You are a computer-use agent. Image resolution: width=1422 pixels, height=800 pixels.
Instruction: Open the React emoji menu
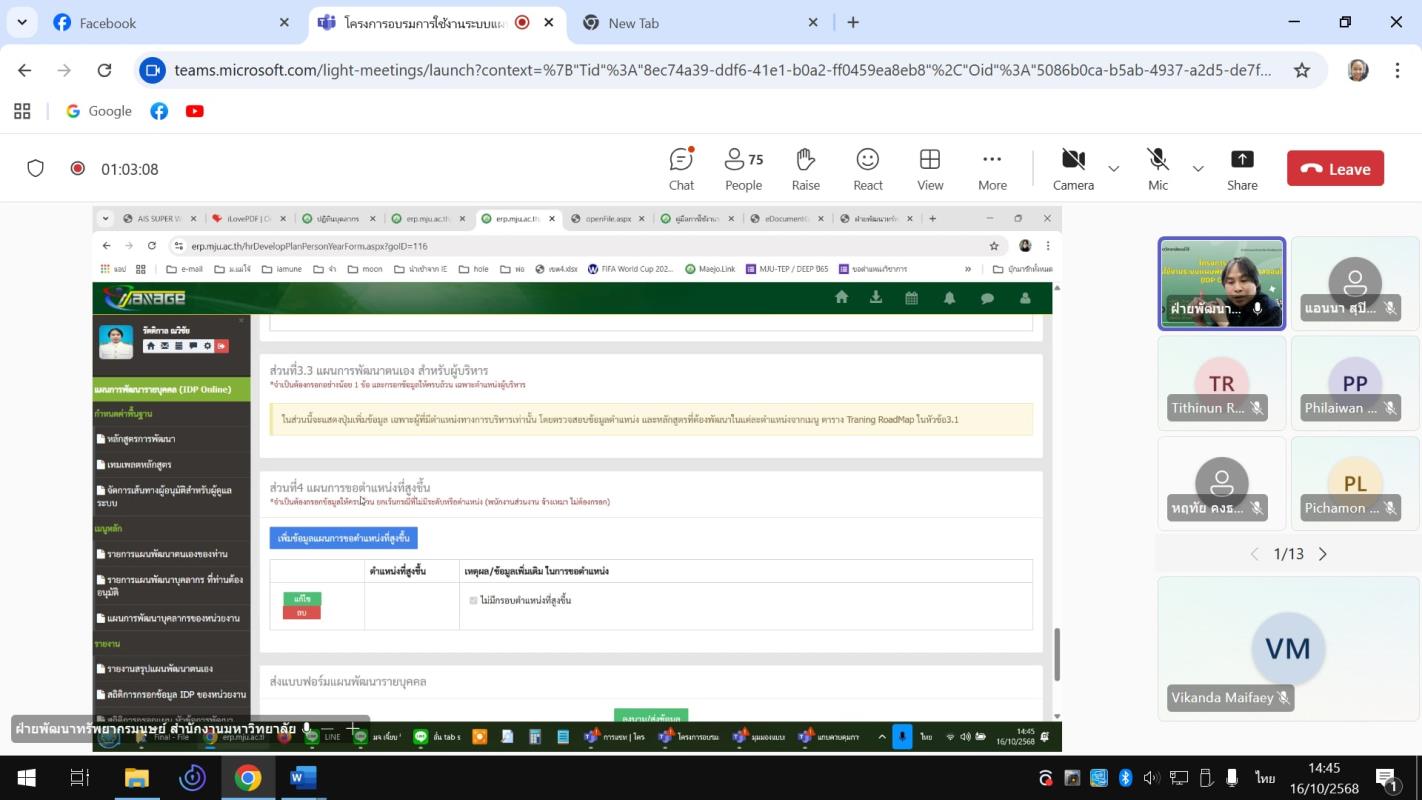tap(867, 169)
